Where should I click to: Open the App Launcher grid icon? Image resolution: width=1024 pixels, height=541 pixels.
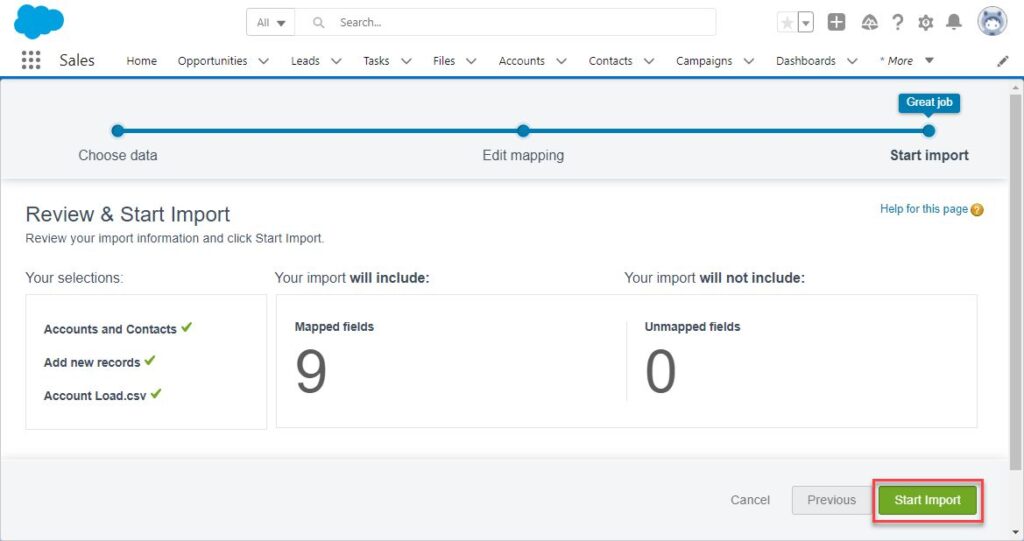[31, 60]
